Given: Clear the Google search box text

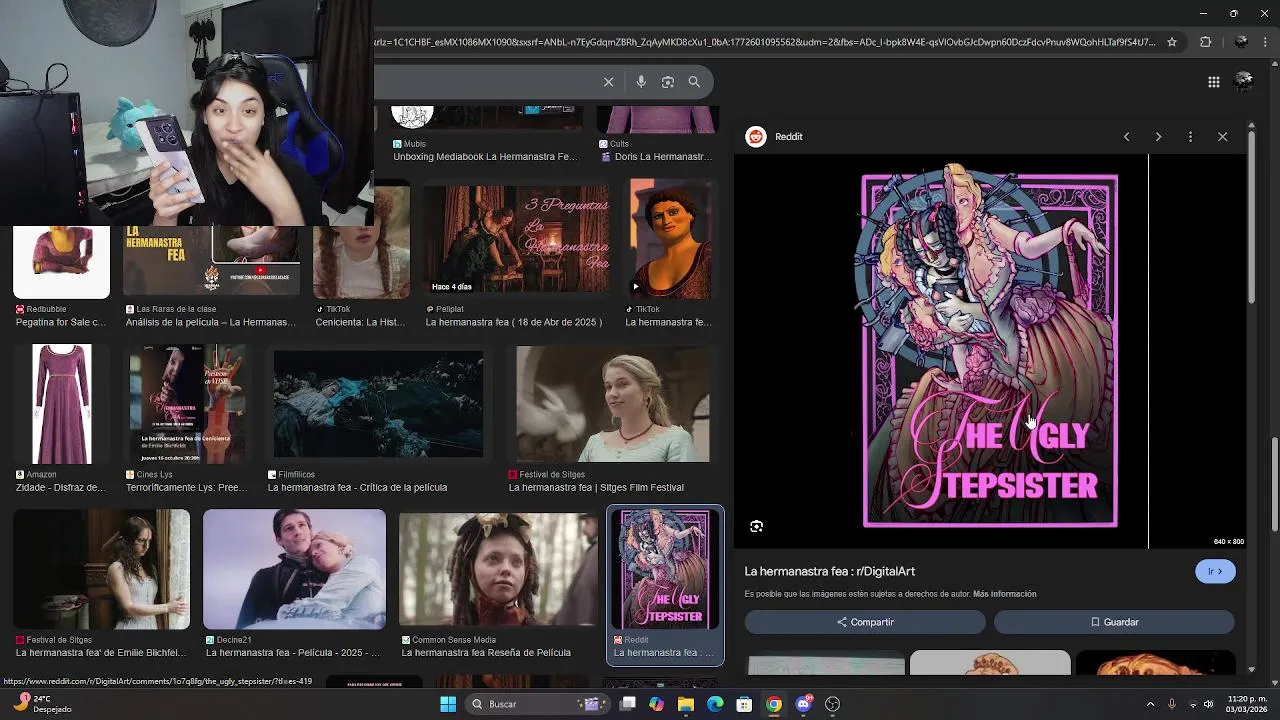Looking at the screenshot, I should pyautogui.click(x=608, y=82).
